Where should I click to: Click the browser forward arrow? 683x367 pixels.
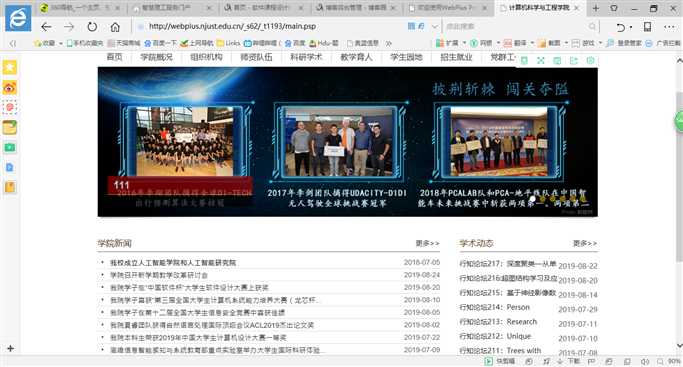click(69, 27)
